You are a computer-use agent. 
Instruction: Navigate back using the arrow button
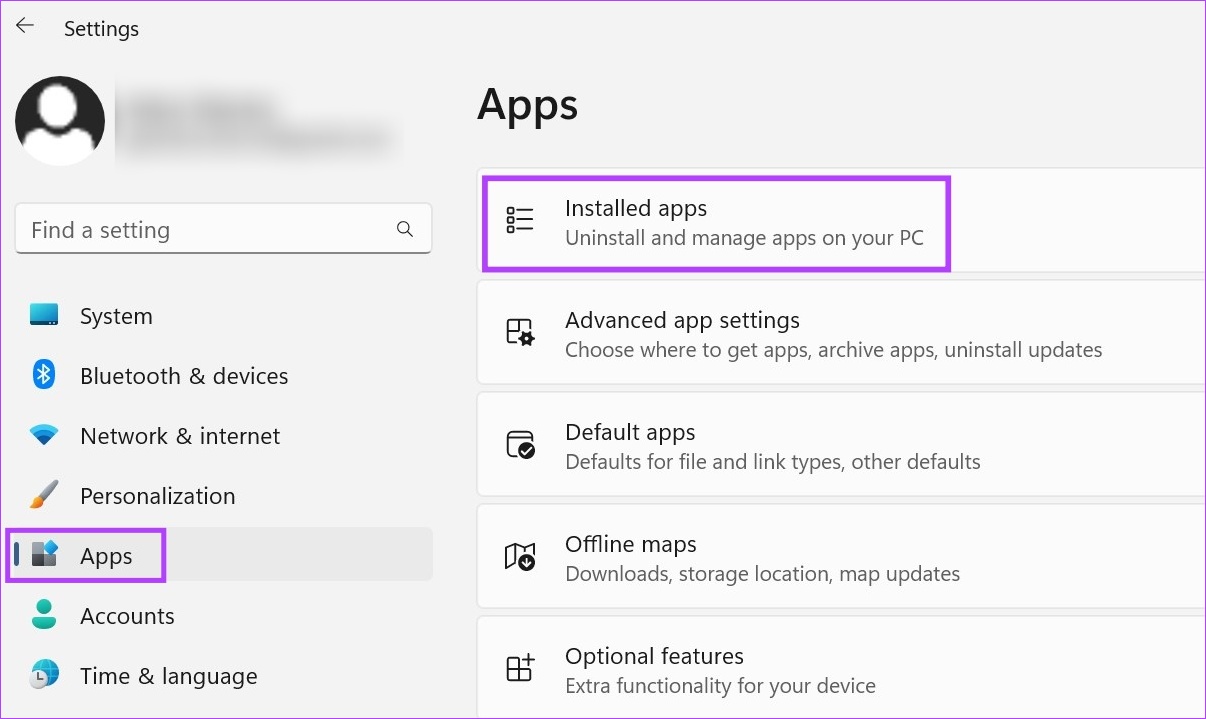click(24, 26)
